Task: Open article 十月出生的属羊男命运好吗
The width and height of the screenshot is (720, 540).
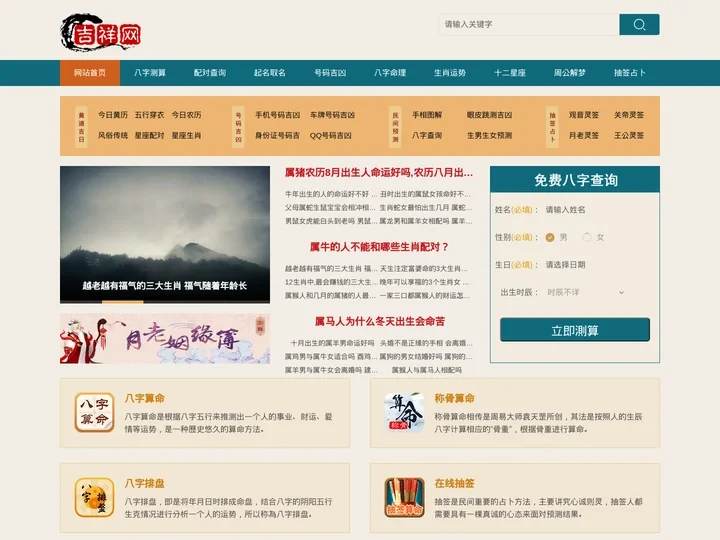Action: pos(332,343)
